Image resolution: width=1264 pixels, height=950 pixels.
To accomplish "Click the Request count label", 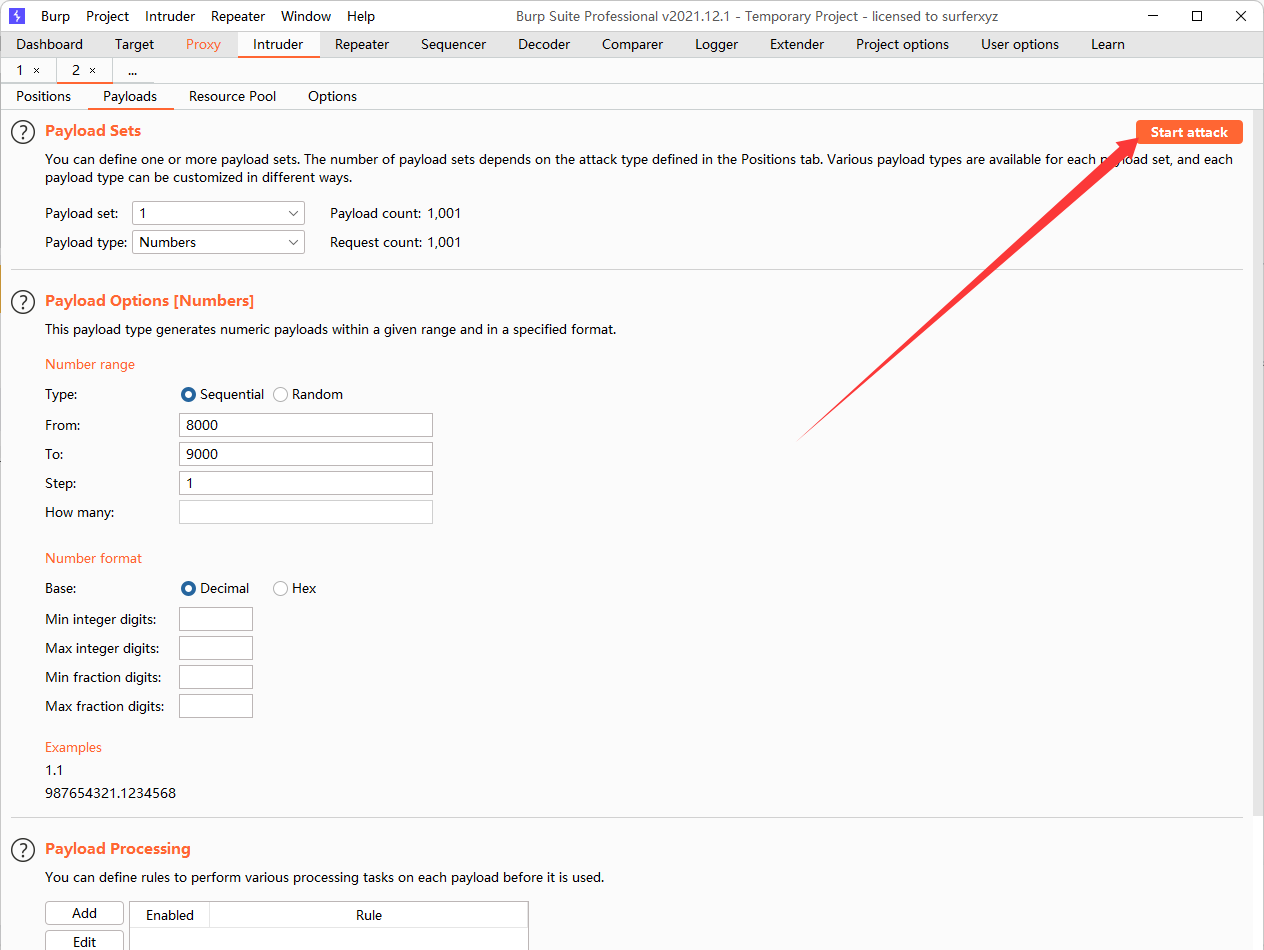I will (x=376, y=242).
